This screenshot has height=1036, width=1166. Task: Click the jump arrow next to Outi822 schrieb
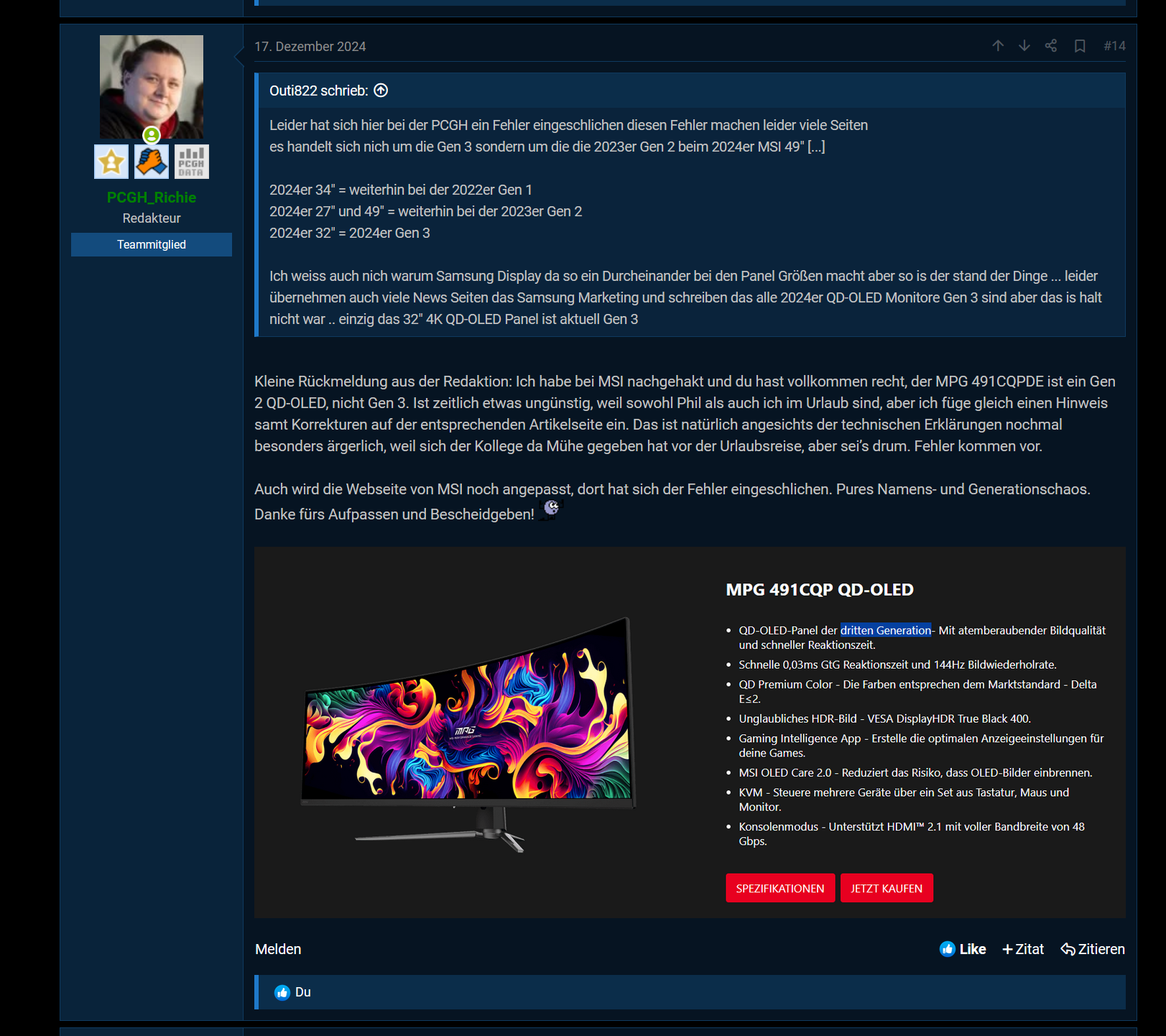(381, 91)
